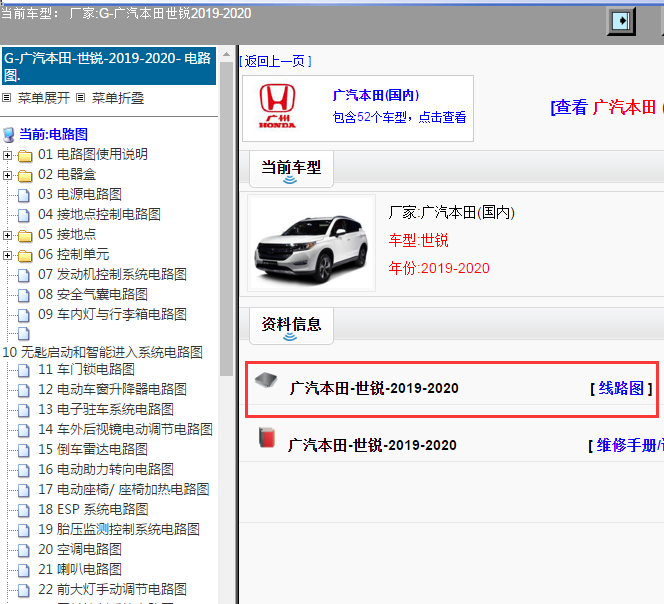Click page icon of 13 电子驻车系统电路图
The height and width of the screenshot is (604, 664).
pyautogui.click(x=24, y=410)
